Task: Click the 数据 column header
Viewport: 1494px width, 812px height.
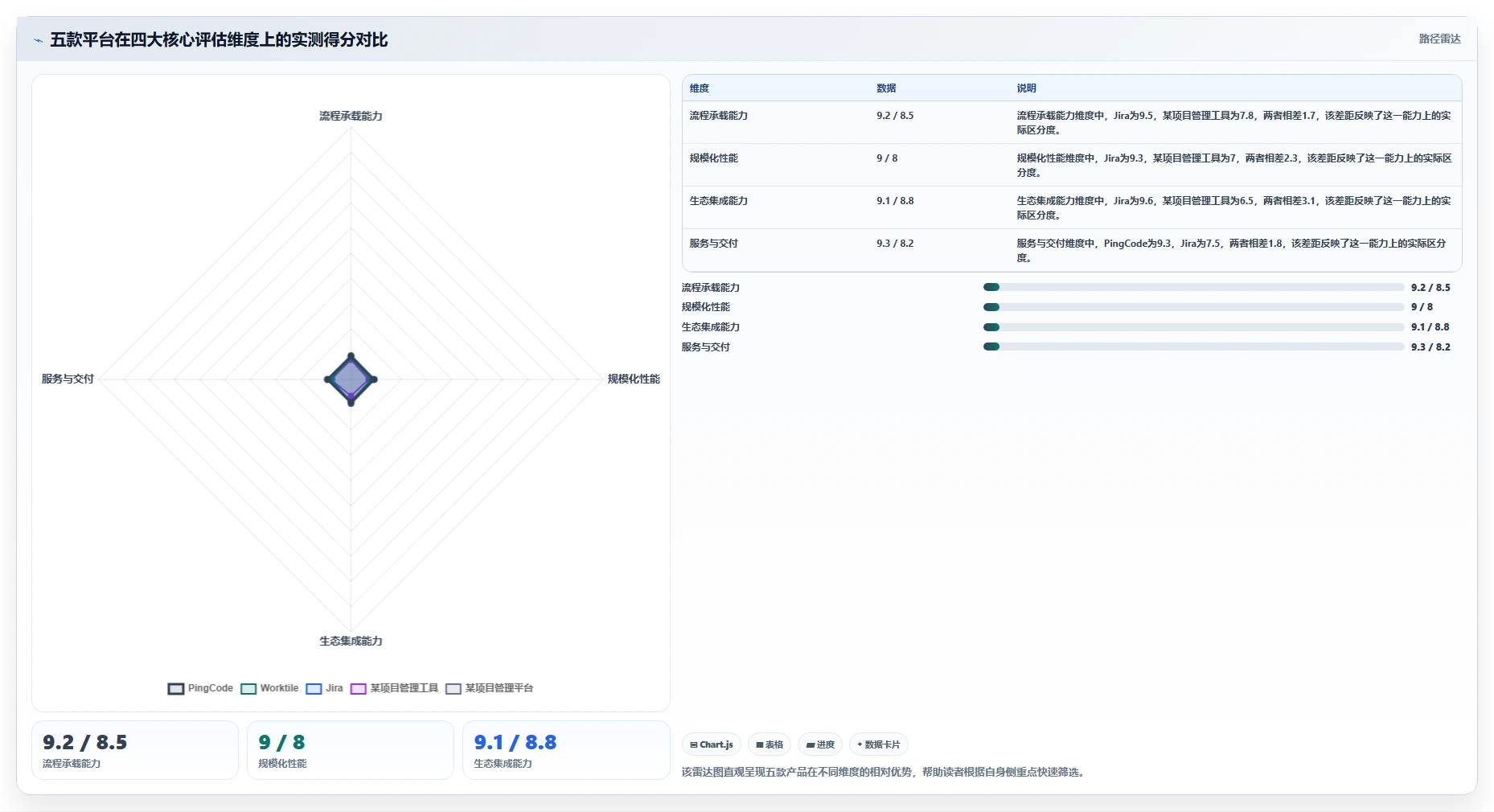Action: (886, 88)
